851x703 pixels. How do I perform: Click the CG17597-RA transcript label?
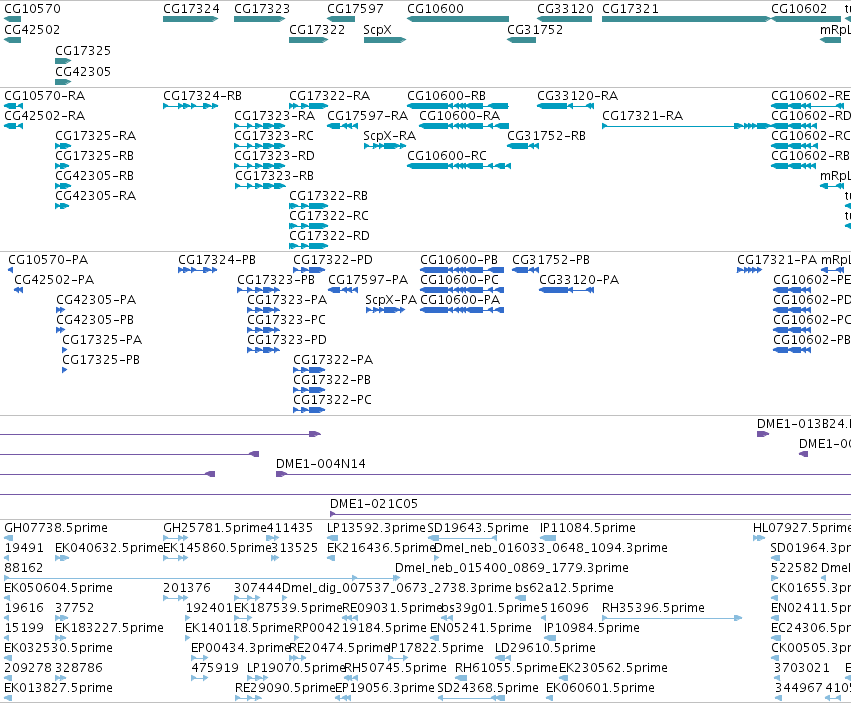(x=367, y=116)
